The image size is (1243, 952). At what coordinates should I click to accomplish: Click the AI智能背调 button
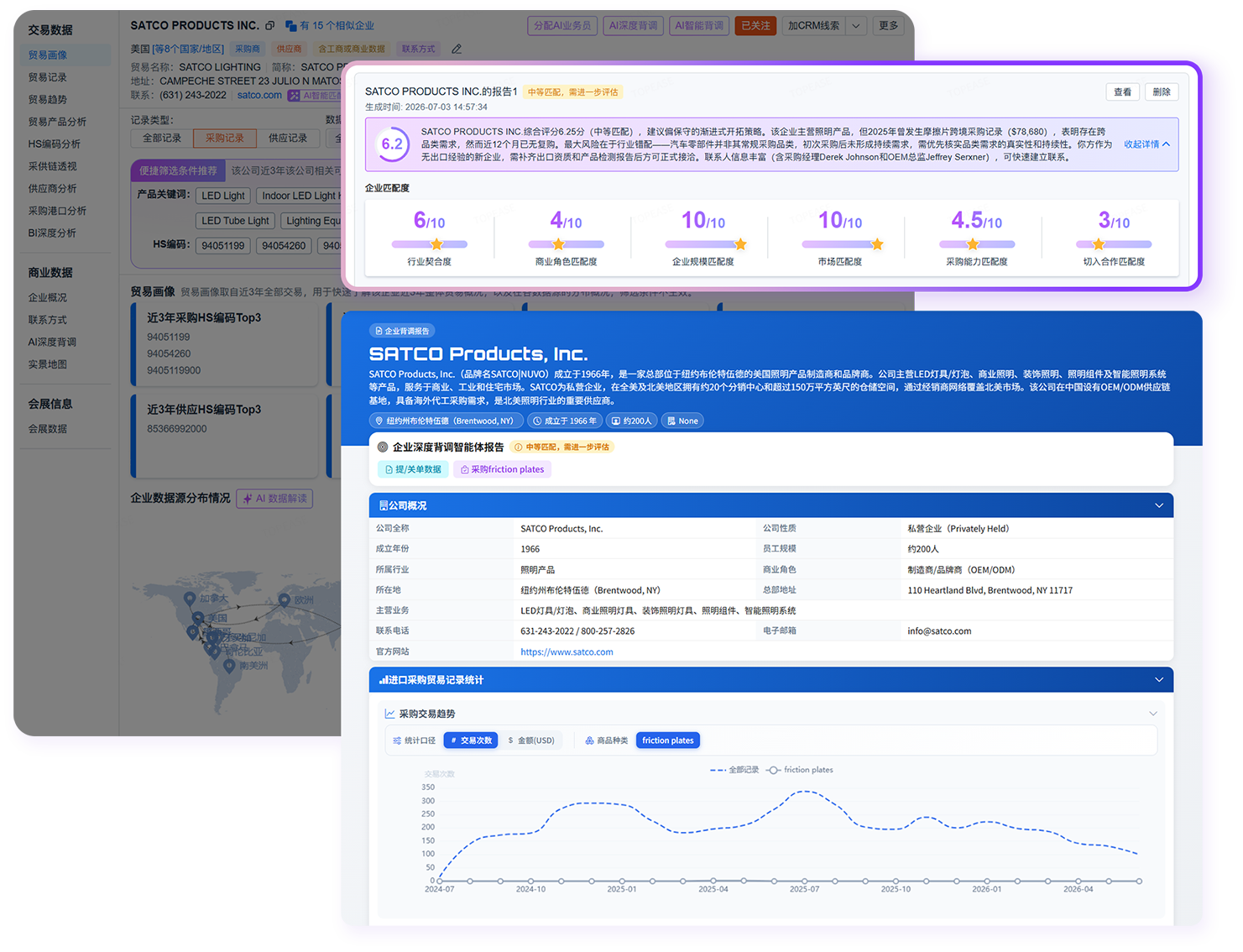pyautogui.click(x=699, y=26)
